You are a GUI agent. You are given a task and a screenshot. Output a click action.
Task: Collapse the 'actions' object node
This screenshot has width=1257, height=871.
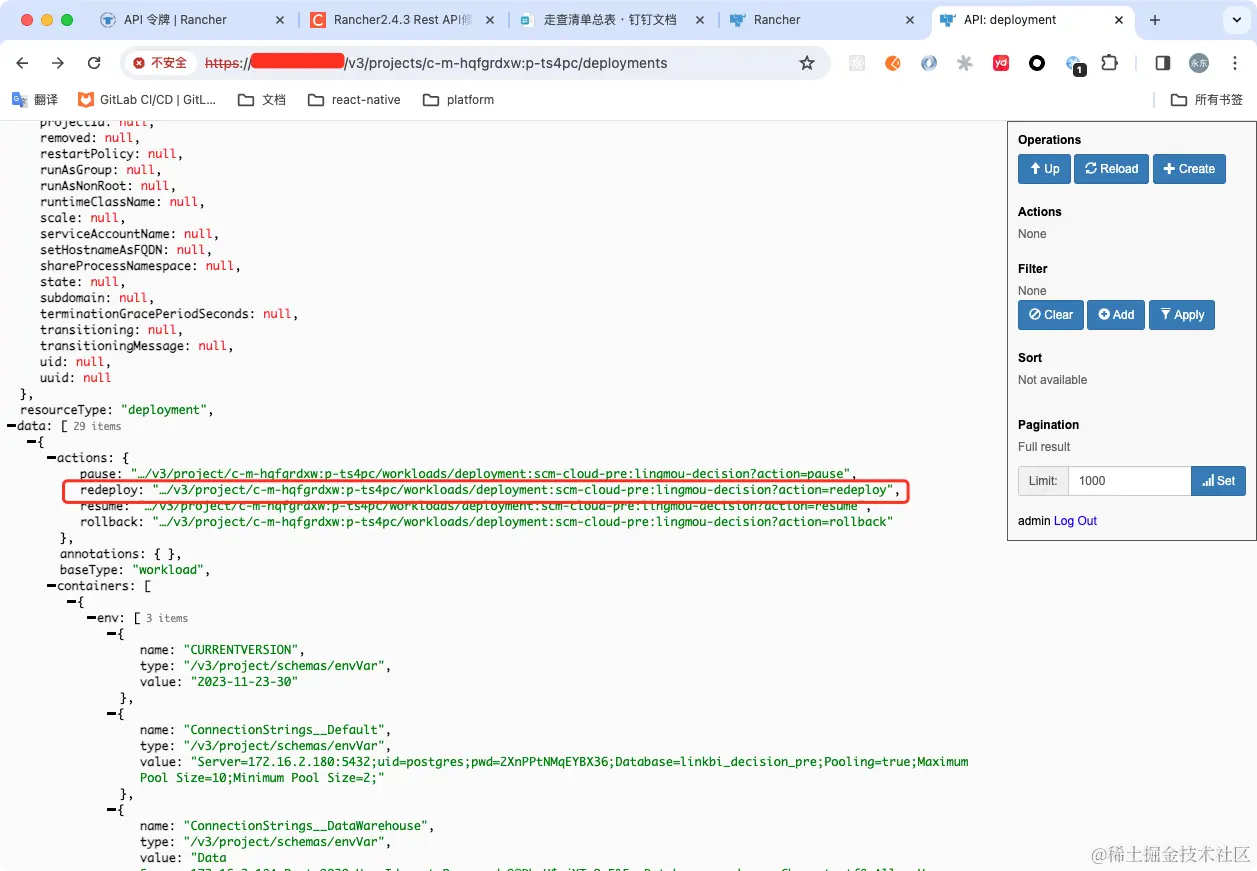click(51, 458)
